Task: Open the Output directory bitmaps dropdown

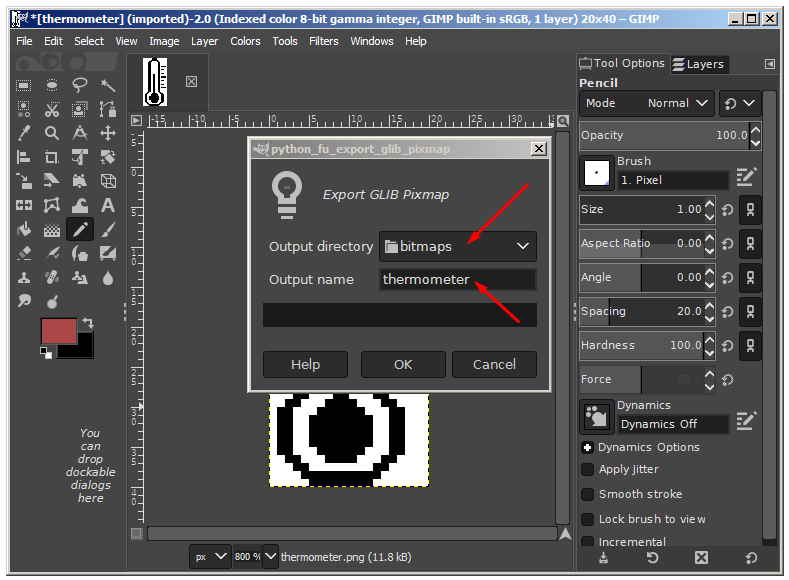Action: pyautogui.click(x=458, y=246)
